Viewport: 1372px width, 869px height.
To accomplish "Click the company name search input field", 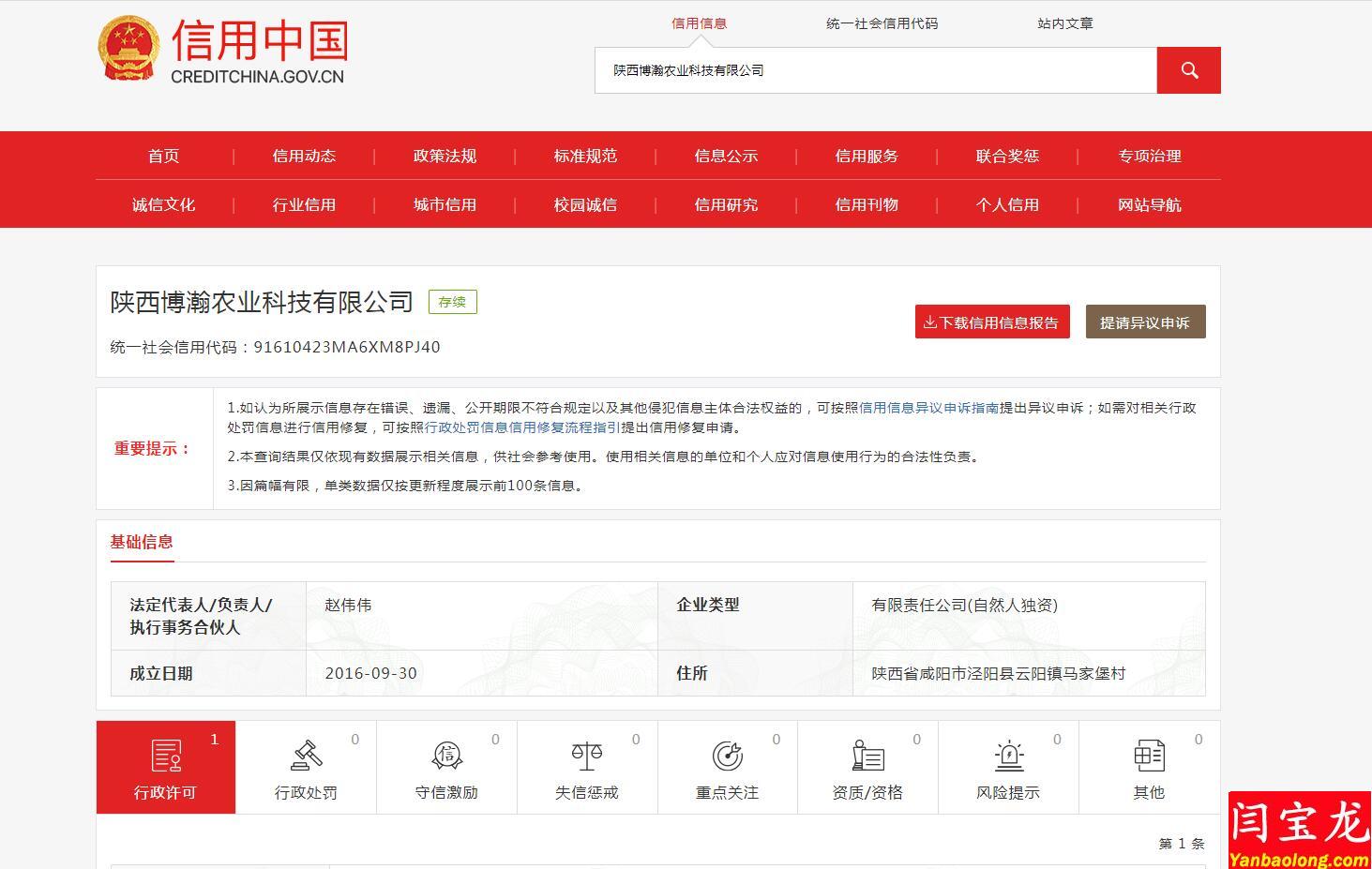I will point(875,70).
